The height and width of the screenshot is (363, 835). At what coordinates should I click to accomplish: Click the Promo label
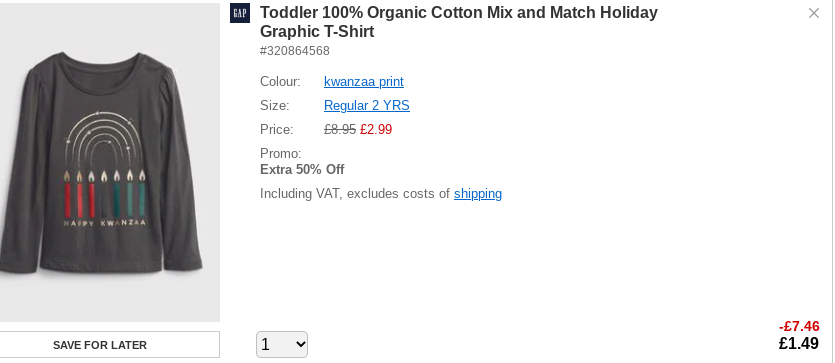click(x=281, y=153)
